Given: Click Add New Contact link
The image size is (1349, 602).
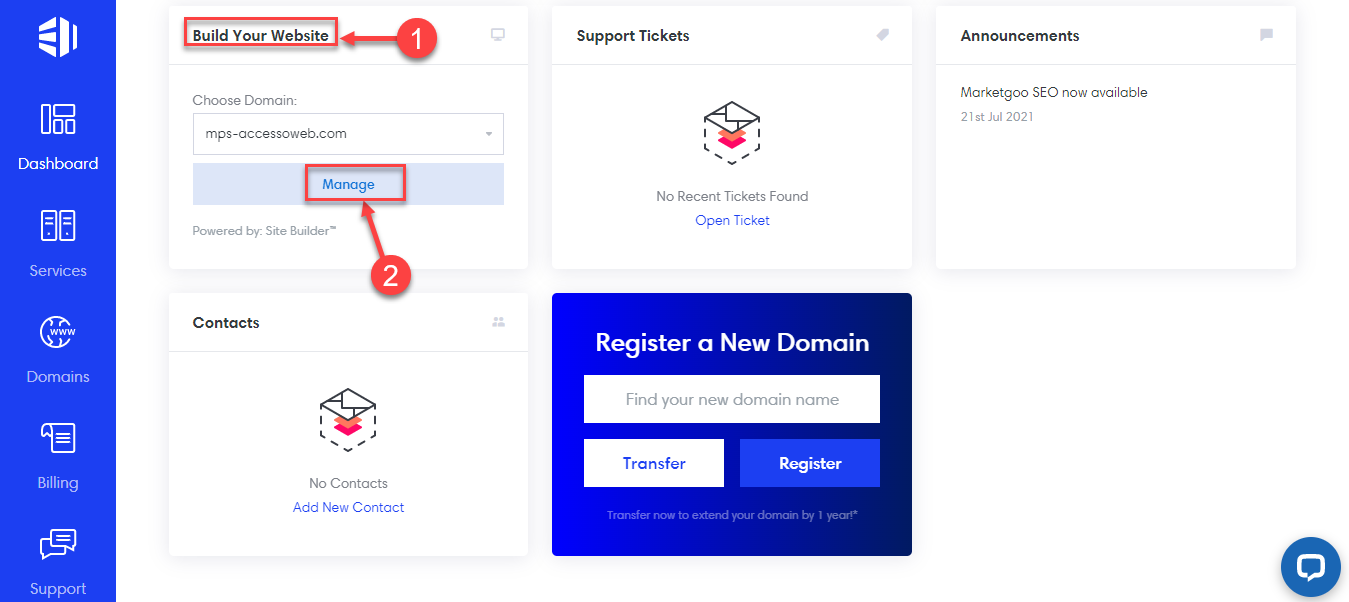Looking at the screenshot, I should click(x=348, y=506).
